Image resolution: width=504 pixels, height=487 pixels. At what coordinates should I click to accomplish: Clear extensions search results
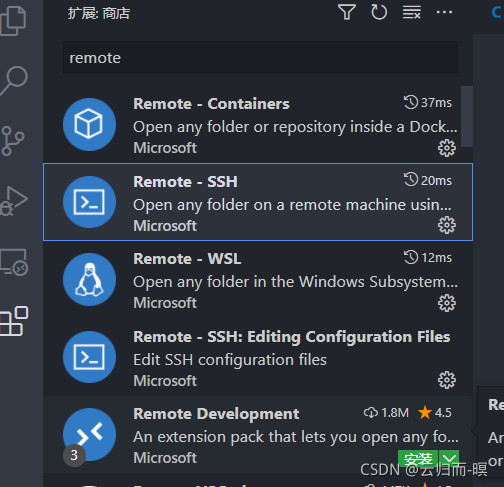click(411, 12)
